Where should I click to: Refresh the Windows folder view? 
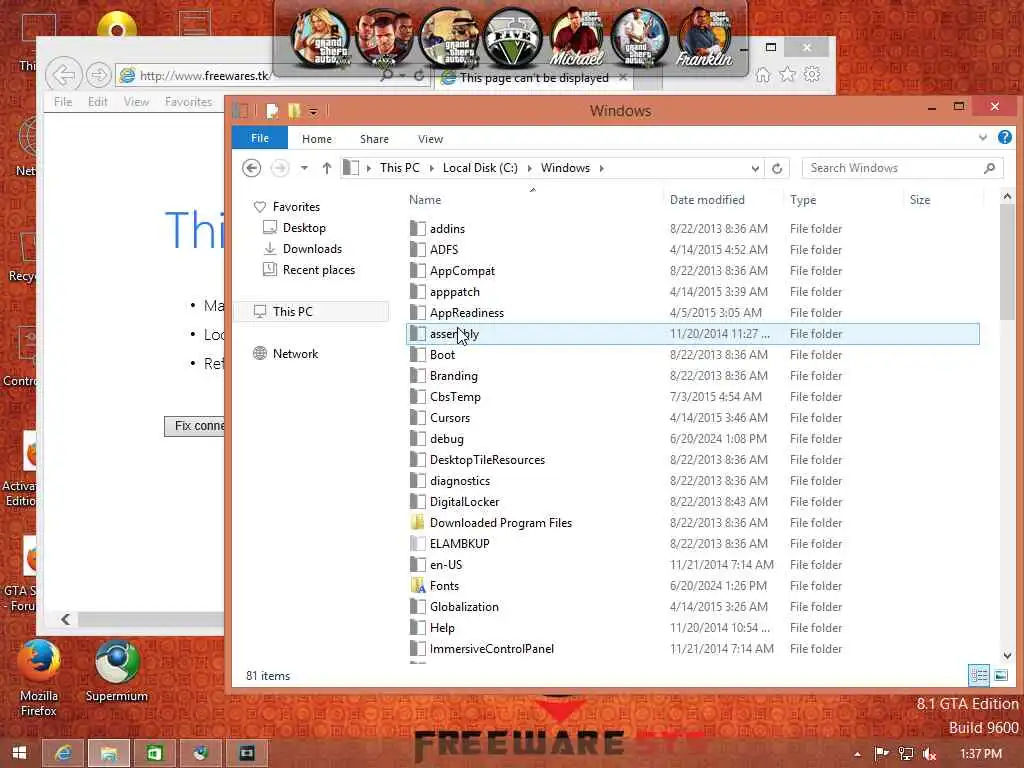coord(776,168)
